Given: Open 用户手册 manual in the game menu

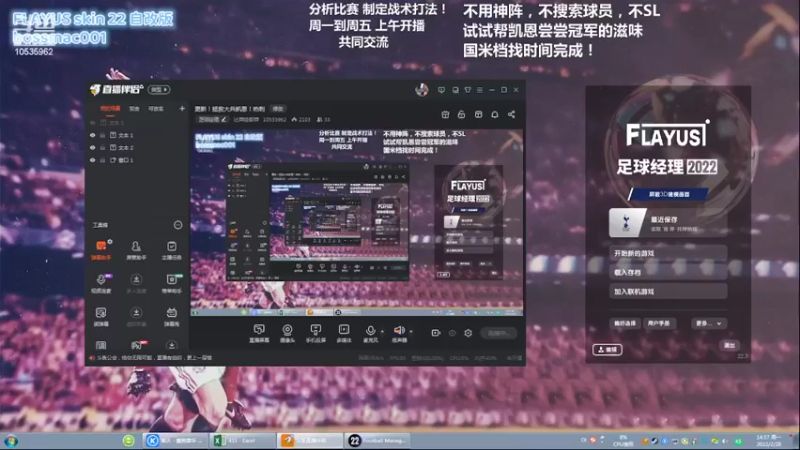Looking at the screenshot, I should [659, 323].
